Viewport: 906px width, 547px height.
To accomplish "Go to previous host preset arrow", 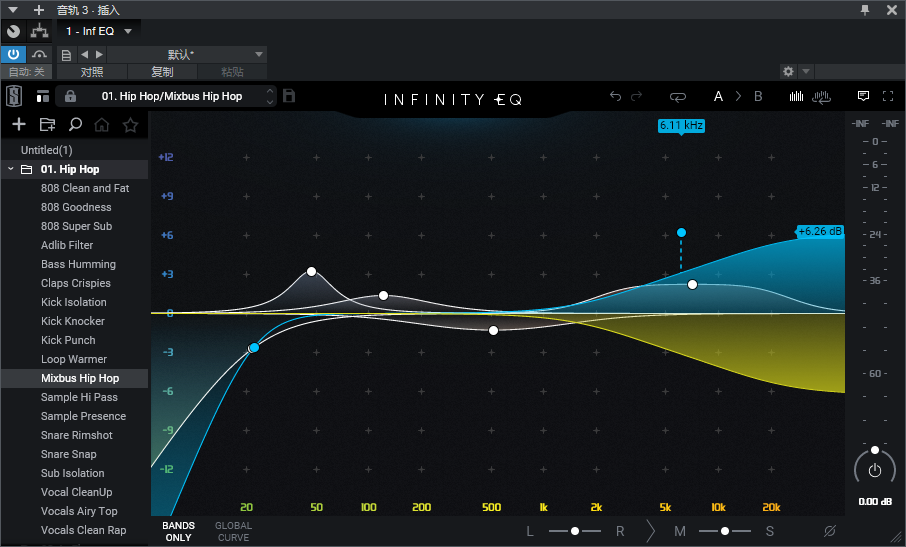I will (x=84, y=54).
